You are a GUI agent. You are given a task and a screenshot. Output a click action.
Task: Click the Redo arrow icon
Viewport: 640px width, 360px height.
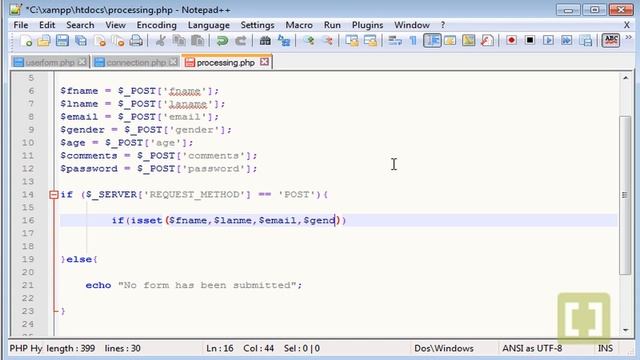tap(241, 41)
